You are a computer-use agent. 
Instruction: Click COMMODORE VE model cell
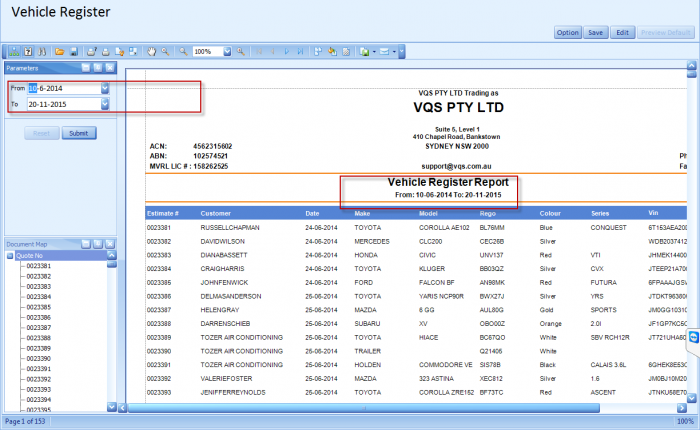point(446,365)
